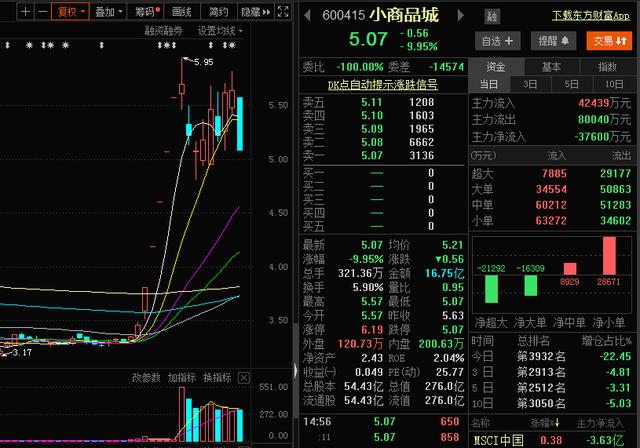Open 下载东方财富App link

590,16
